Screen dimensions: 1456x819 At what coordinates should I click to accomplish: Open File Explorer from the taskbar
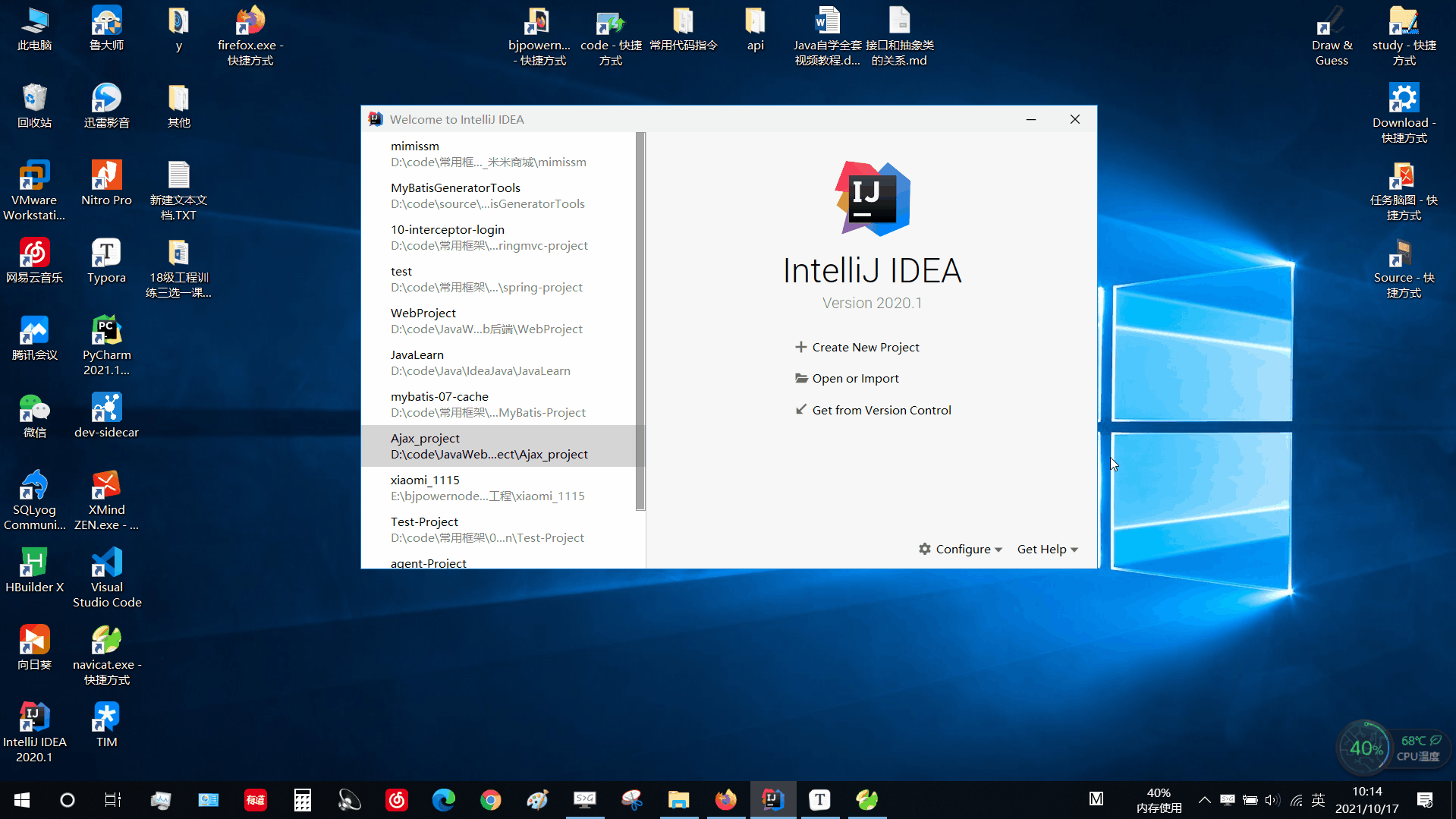678,799
